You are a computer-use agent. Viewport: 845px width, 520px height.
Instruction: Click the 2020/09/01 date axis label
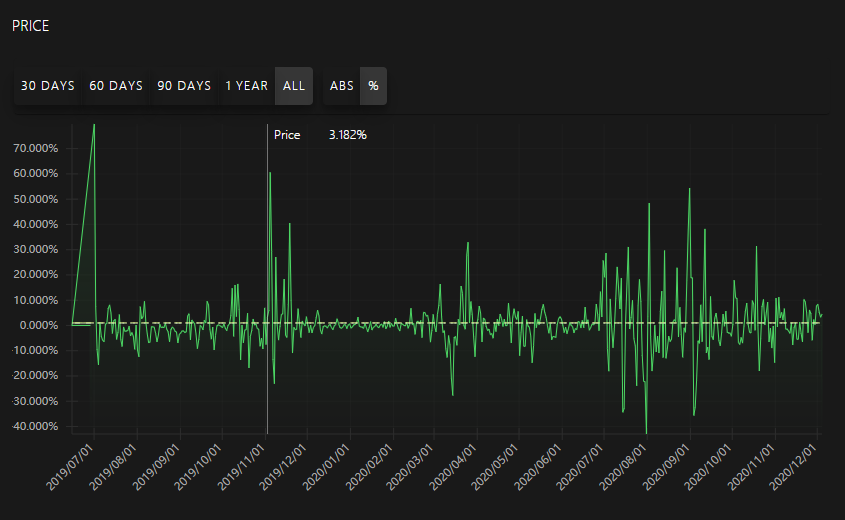coord(667,467)
